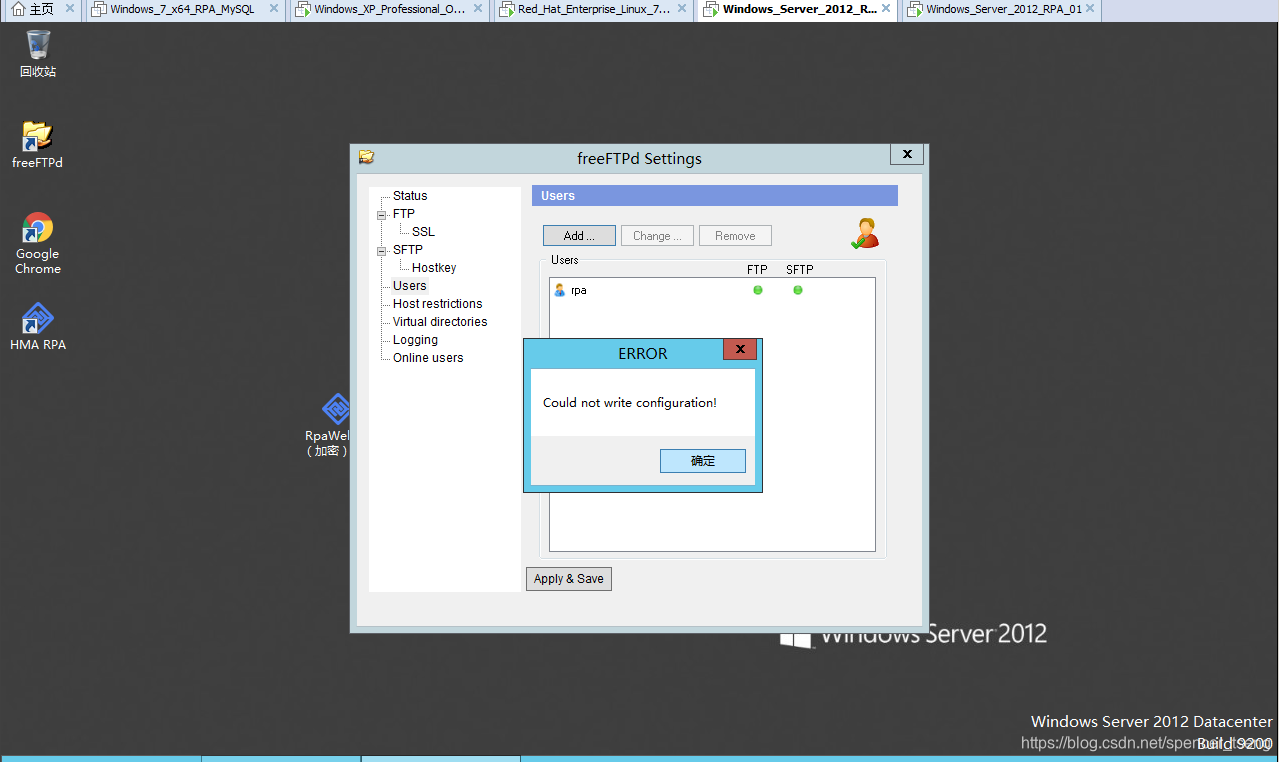Confirm the error with 确定 button
Screen dimensions: 1280x762
703,461
